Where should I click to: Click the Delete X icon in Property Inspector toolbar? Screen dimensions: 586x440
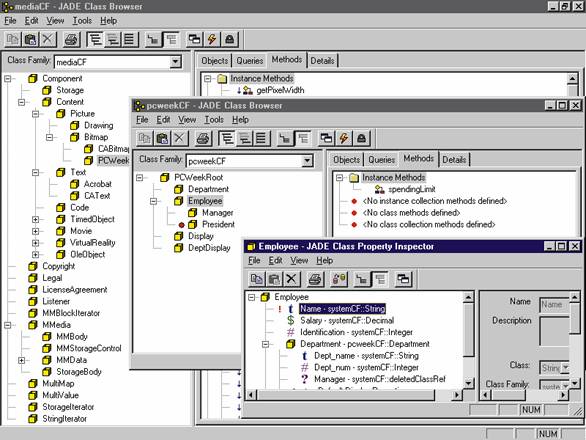pos(292,279)
